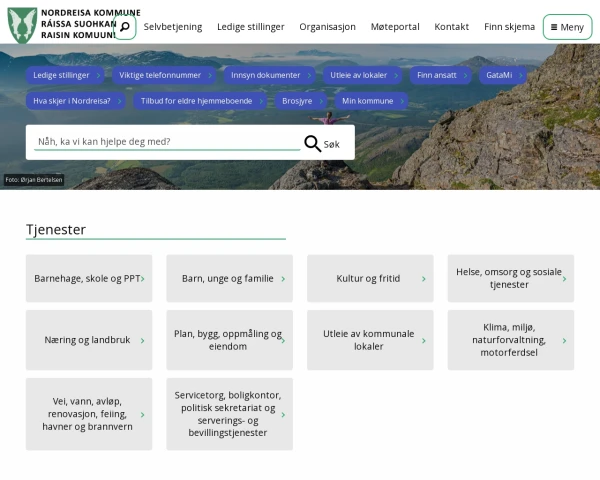Click the Hva skjer i Nordreisa? pill
The height and width of the screenshot is (480, 600).
[76, 101]
